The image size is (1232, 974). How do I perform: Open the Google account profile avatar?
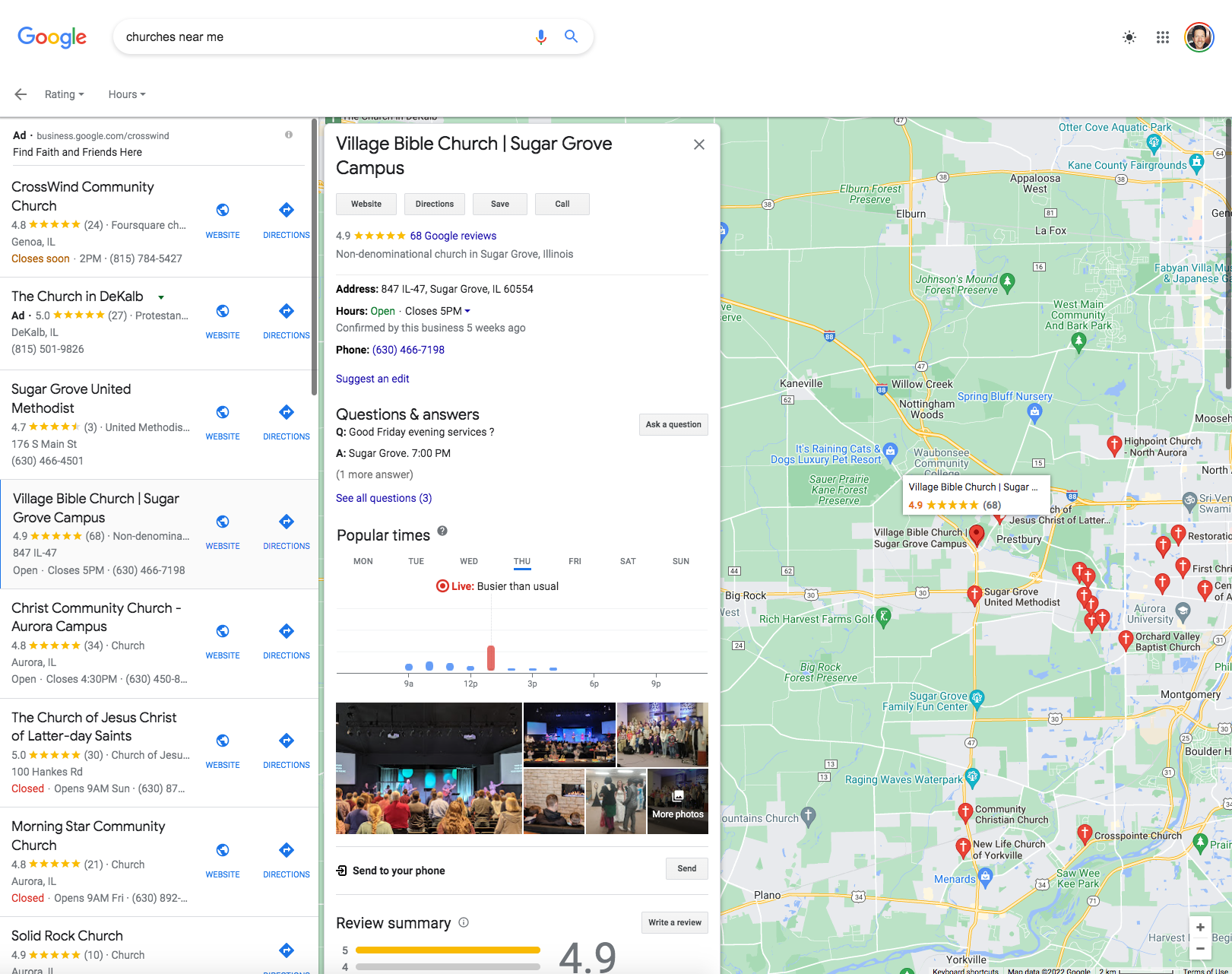pos(1199,37)
